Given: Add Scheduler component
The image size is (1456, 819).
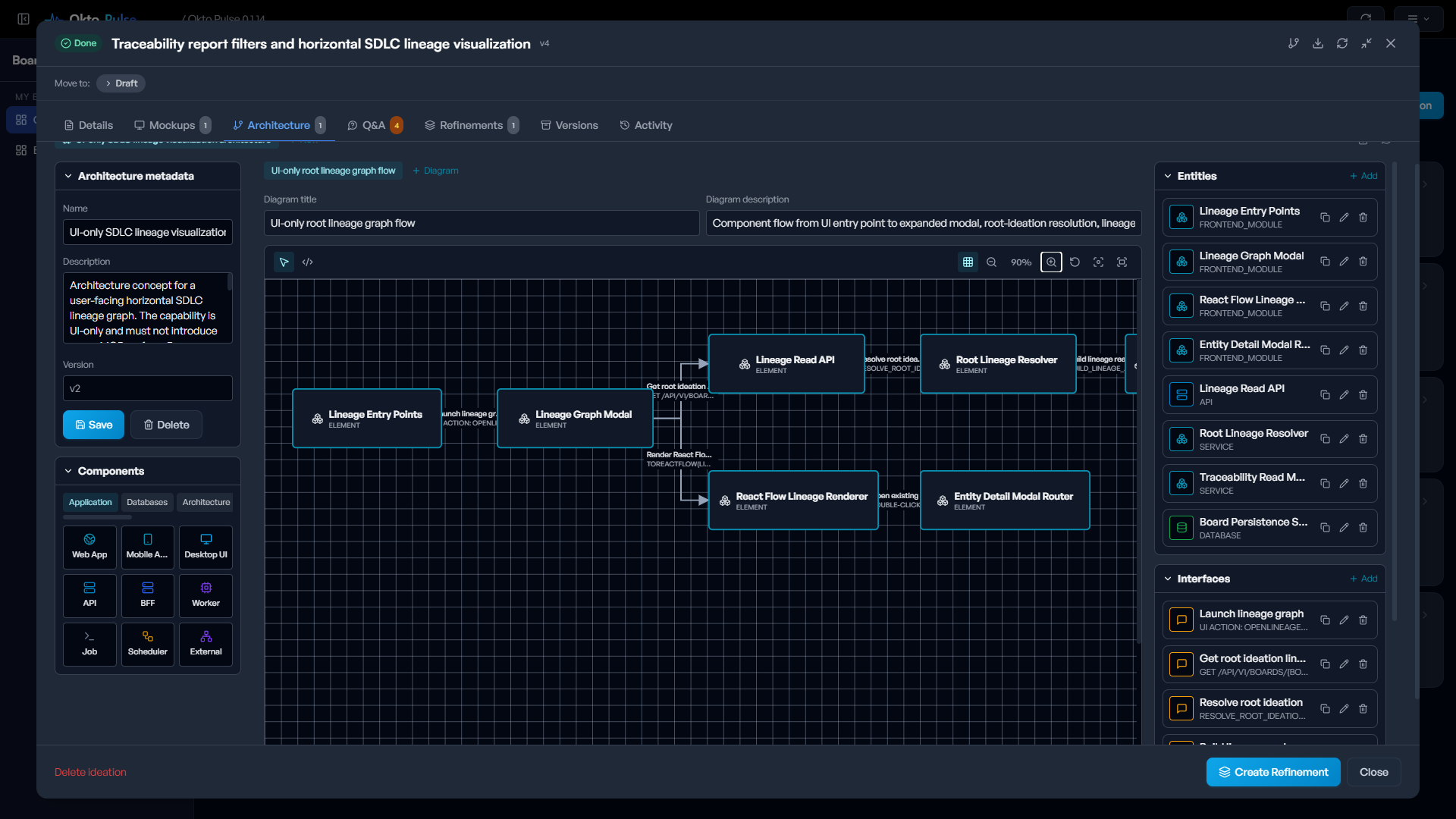Looking at the screenshot, I should click(x=148, y=644).
